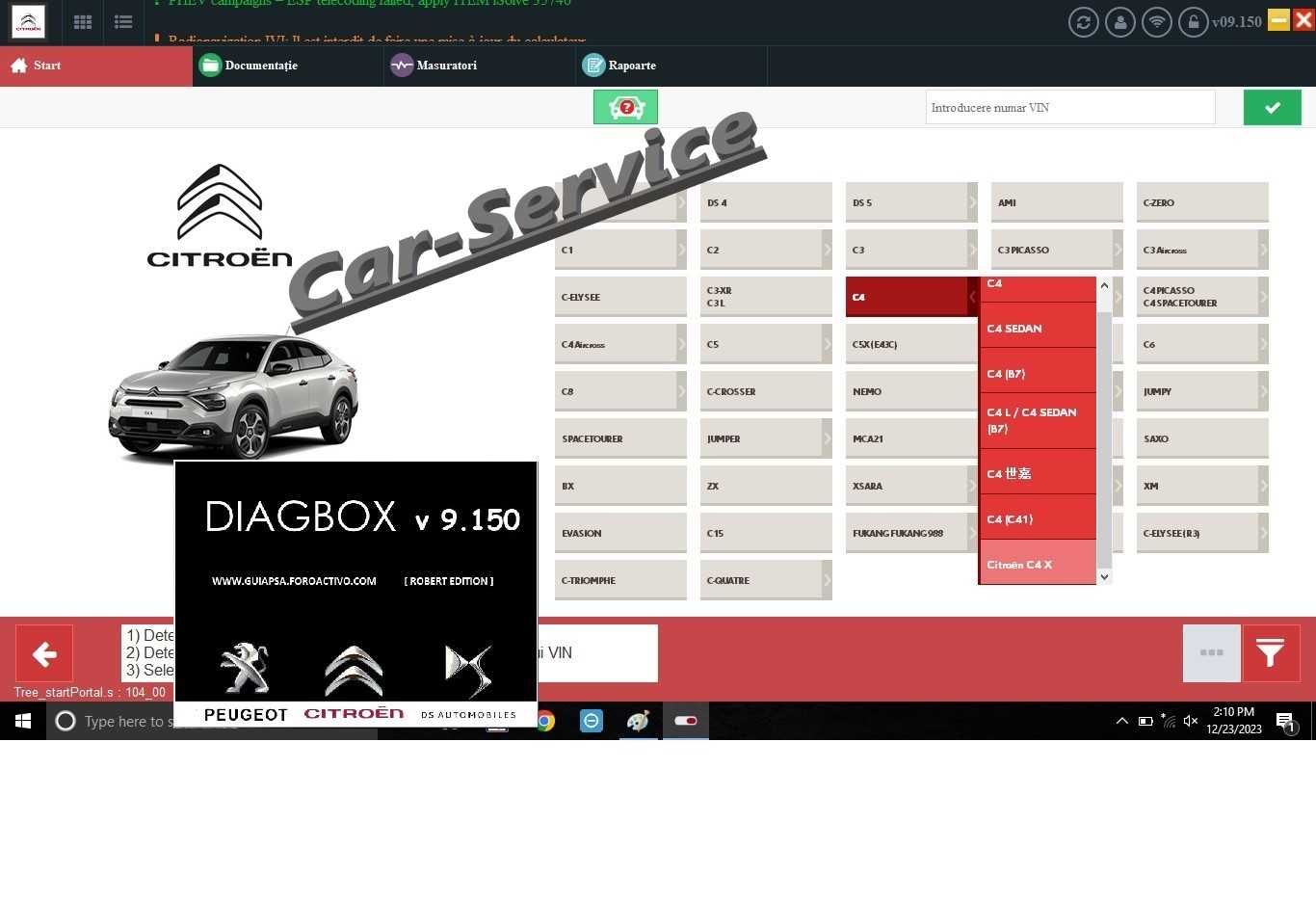1316x901 pixels.
Task: Expand the C3 tile chevron
Action: 972,250
